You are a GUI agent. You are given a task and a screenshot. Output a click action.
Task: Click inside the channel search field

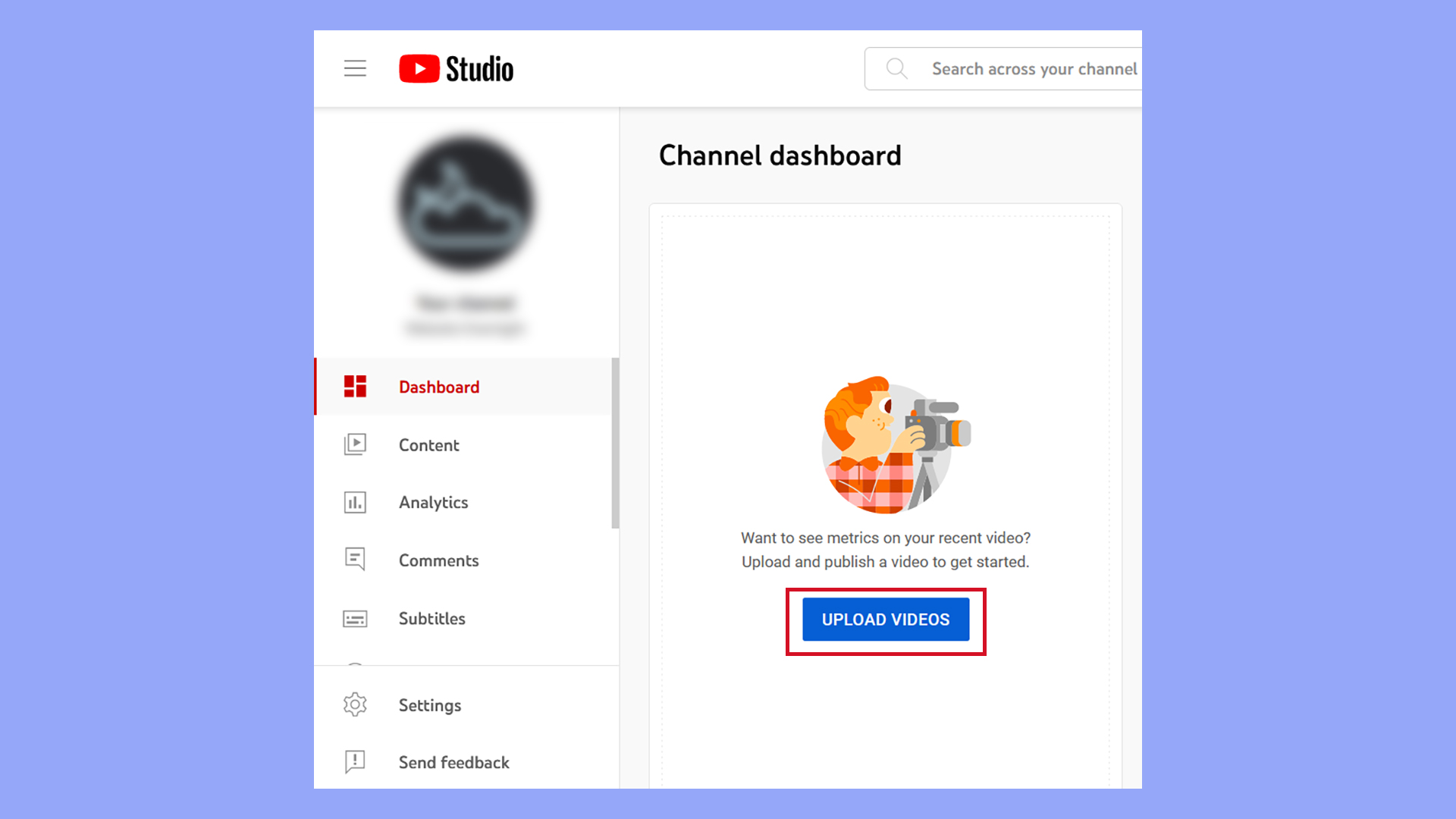point(1024,68)
